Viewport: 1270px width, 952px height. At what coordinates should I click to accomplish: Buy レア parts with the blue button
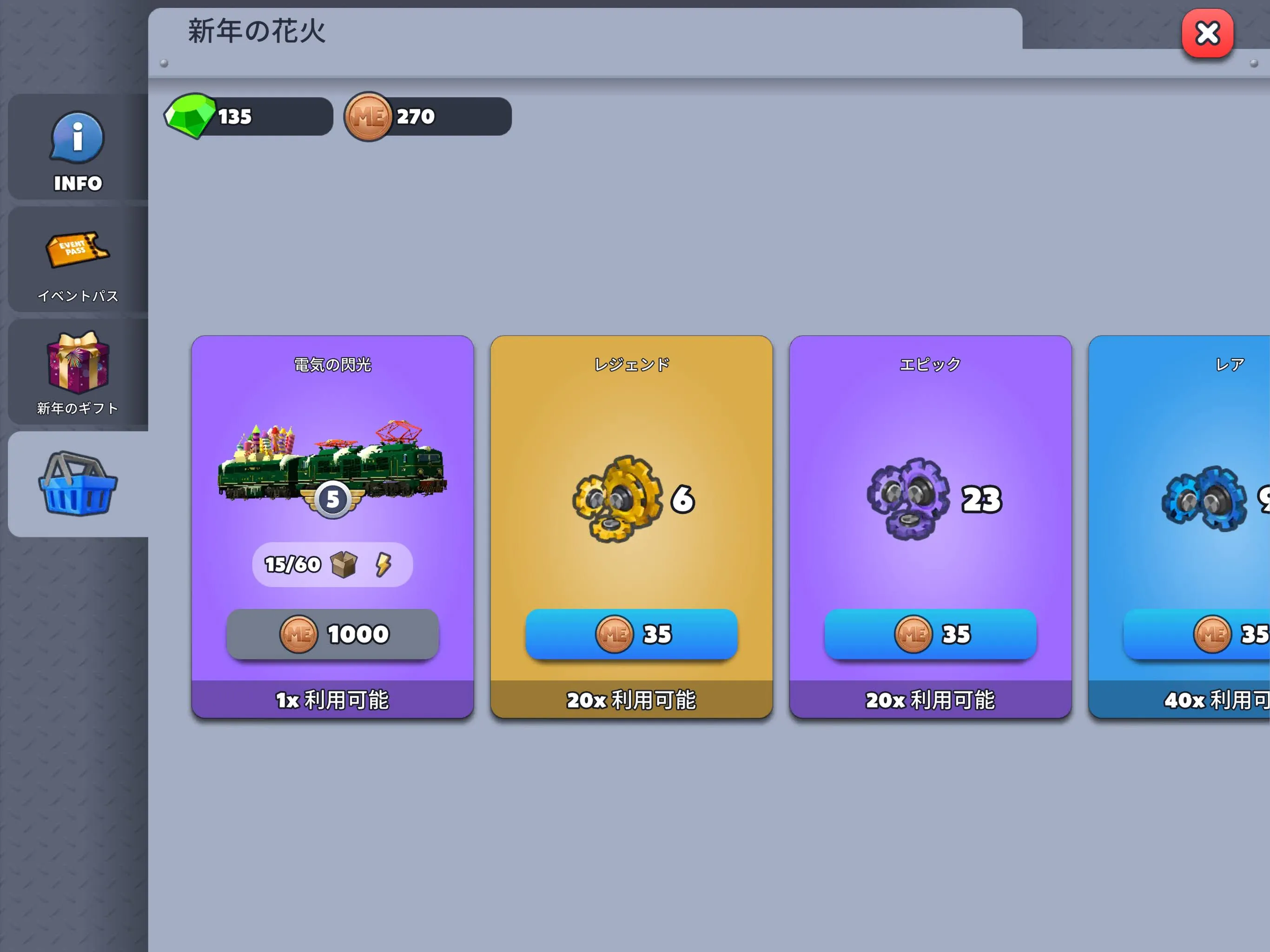[1197, 634]
